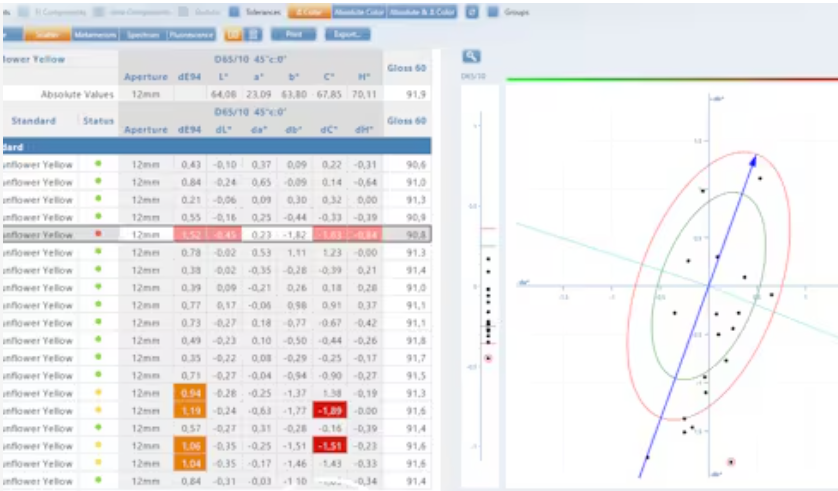Select the orange layout view icon
Viewport: 838px width, 491px height.
(233, 34)
